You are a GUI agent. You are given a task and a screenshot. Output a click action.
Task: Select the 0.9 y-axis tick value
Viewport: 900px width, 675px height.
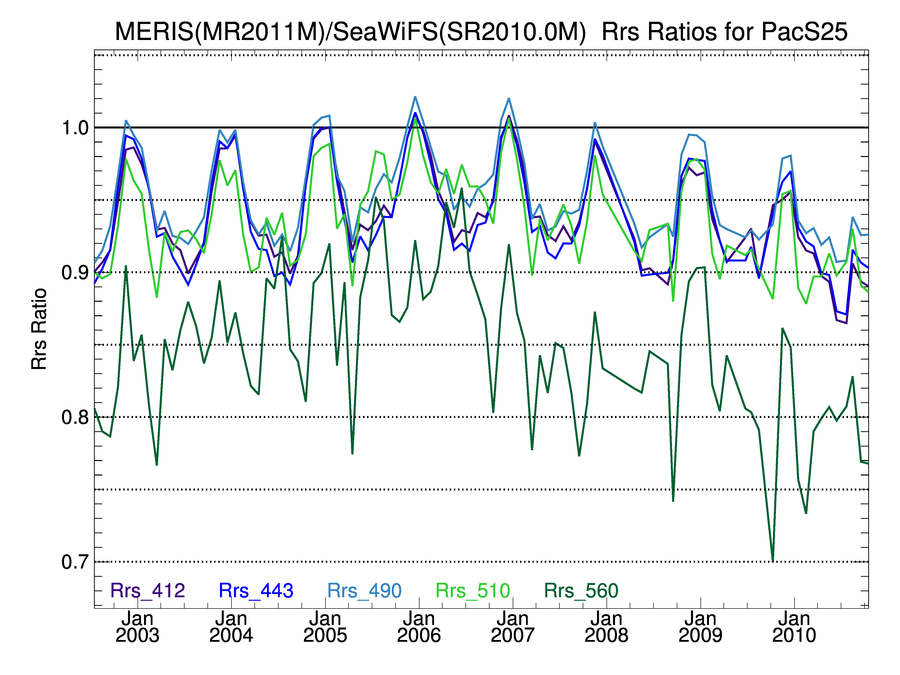point(75,272)
